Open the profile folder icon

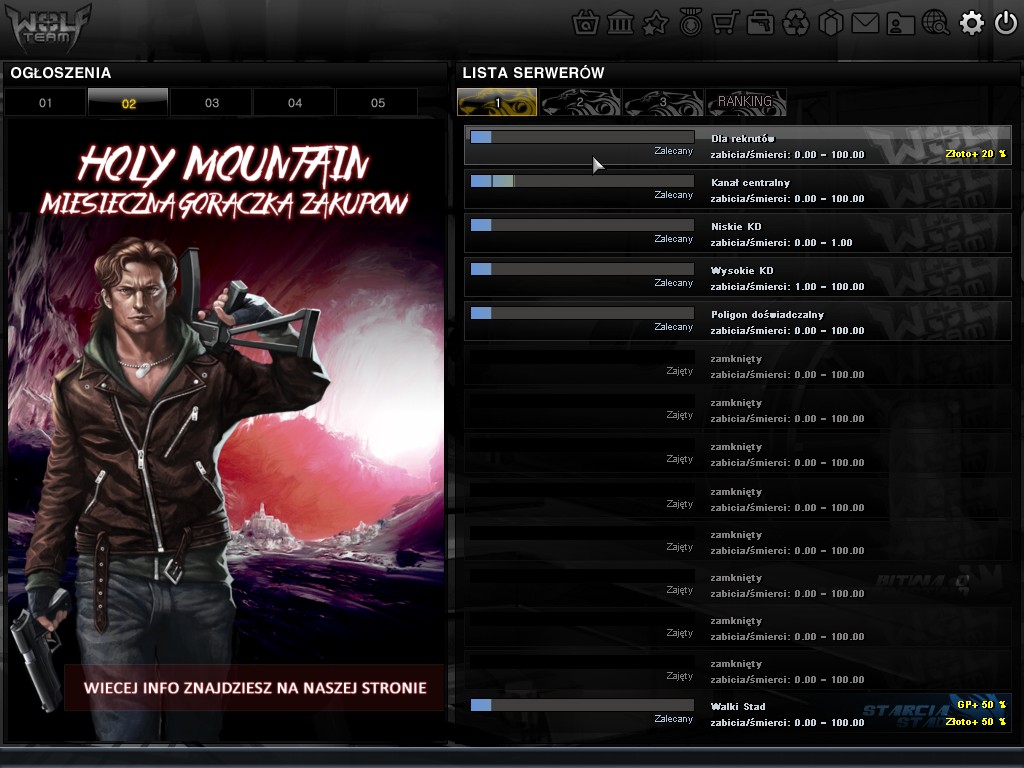coord(901,24)
